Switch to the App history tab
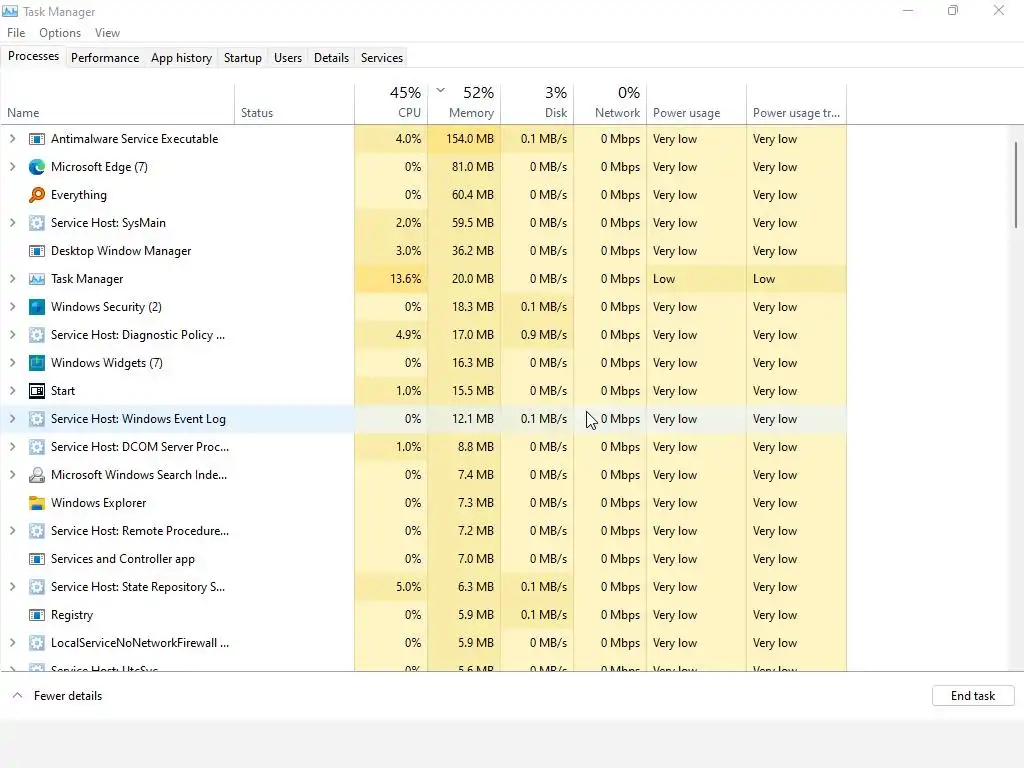This screenshot has width=1024, height=768. coord(182,57)
